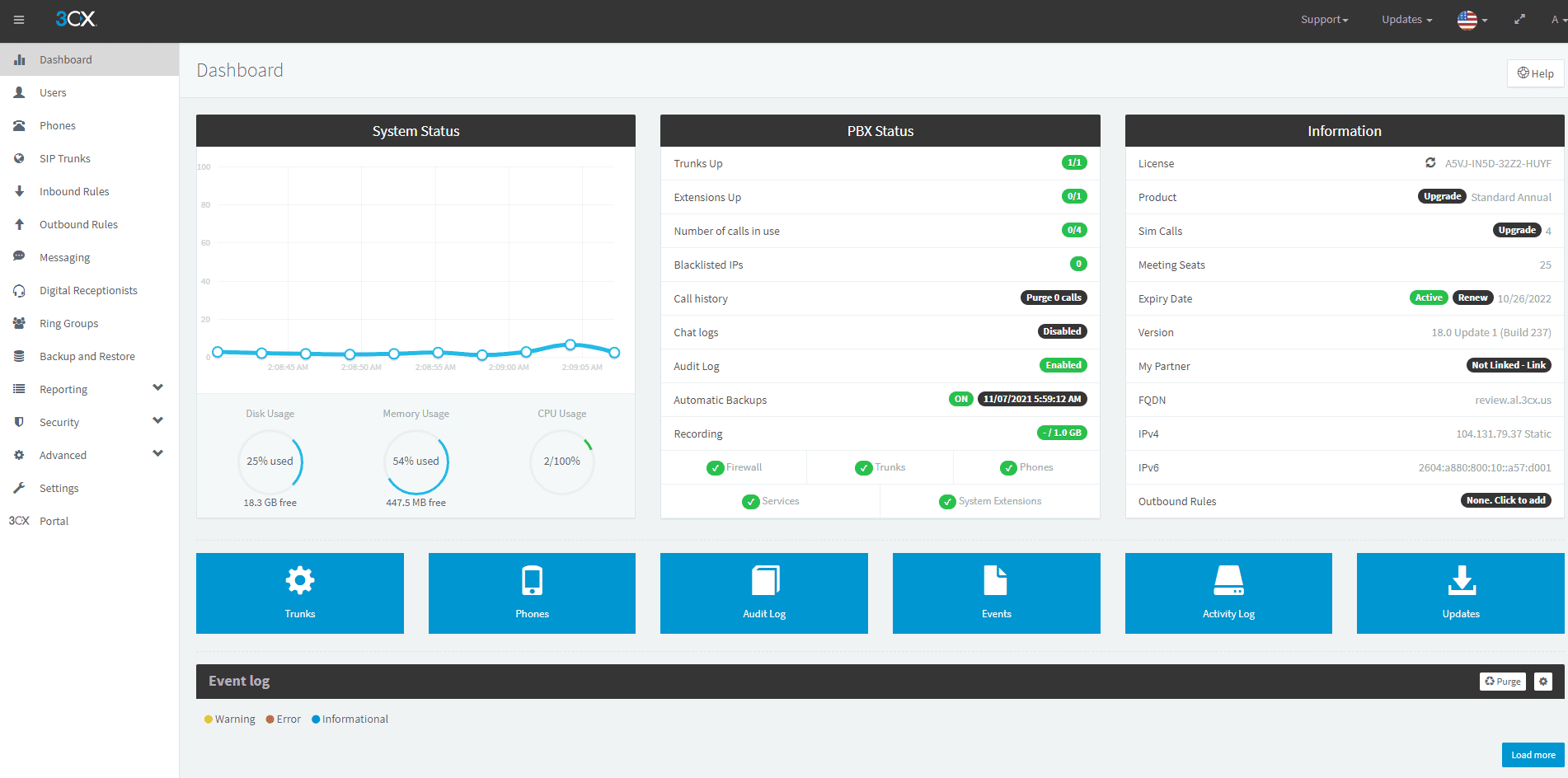
Task: Toggle Warning event filter
Action: 230,719
